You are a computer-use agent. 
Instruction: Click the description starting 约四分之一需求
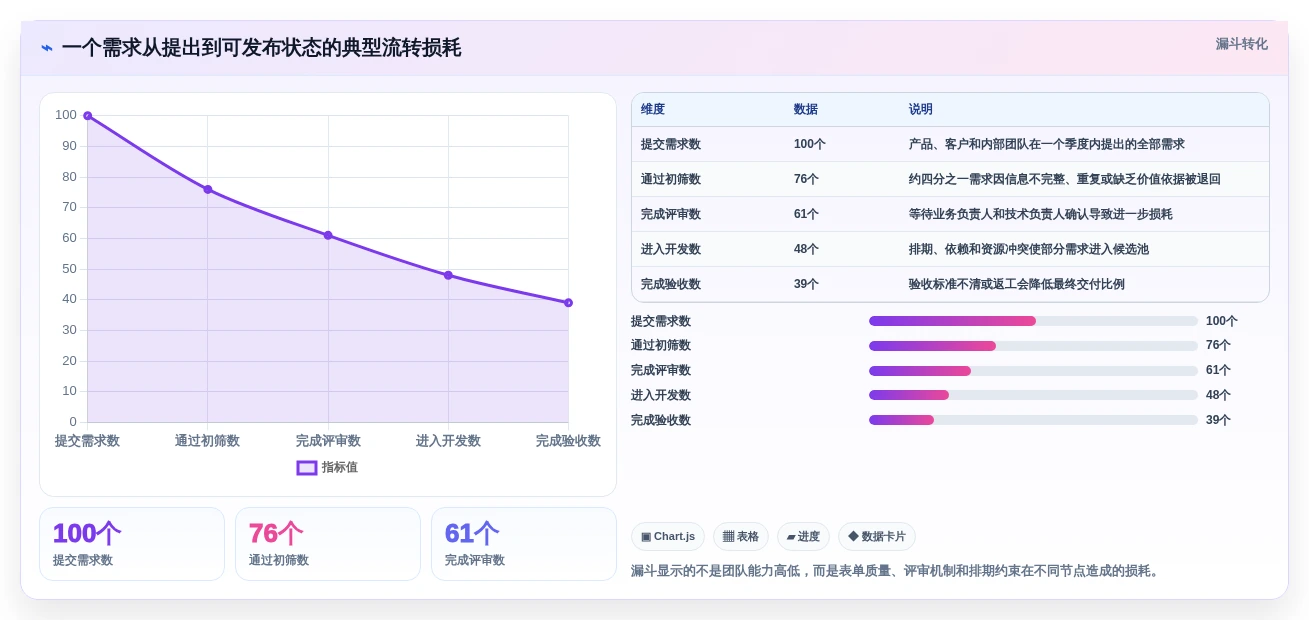coord(1065,179)
